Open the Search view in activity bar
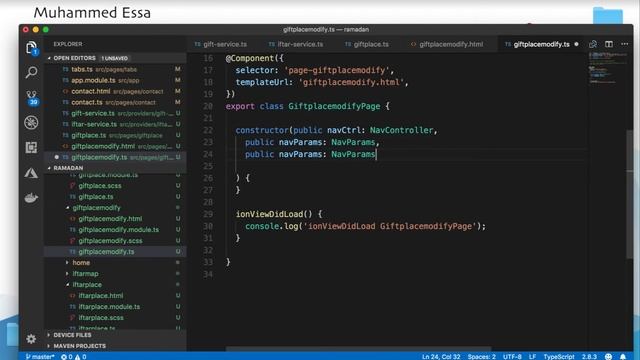This screenshot has height=360, width=640. 31,73
